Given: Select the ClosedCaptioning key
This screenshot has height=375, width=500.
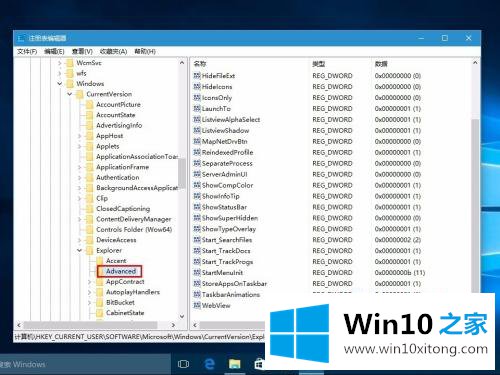Looking at the screenshot, I should [x=123, y=209].
